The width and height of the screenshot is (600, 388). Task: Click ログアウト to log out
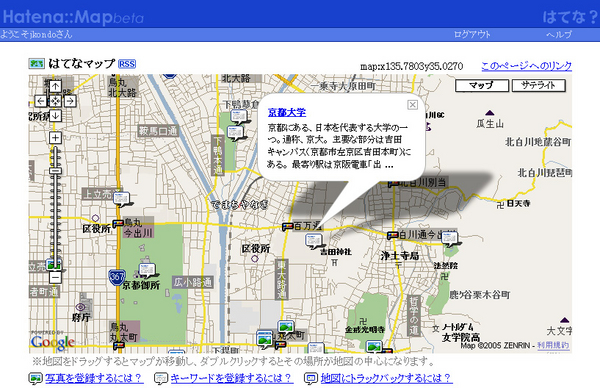(x=472, y=34)
